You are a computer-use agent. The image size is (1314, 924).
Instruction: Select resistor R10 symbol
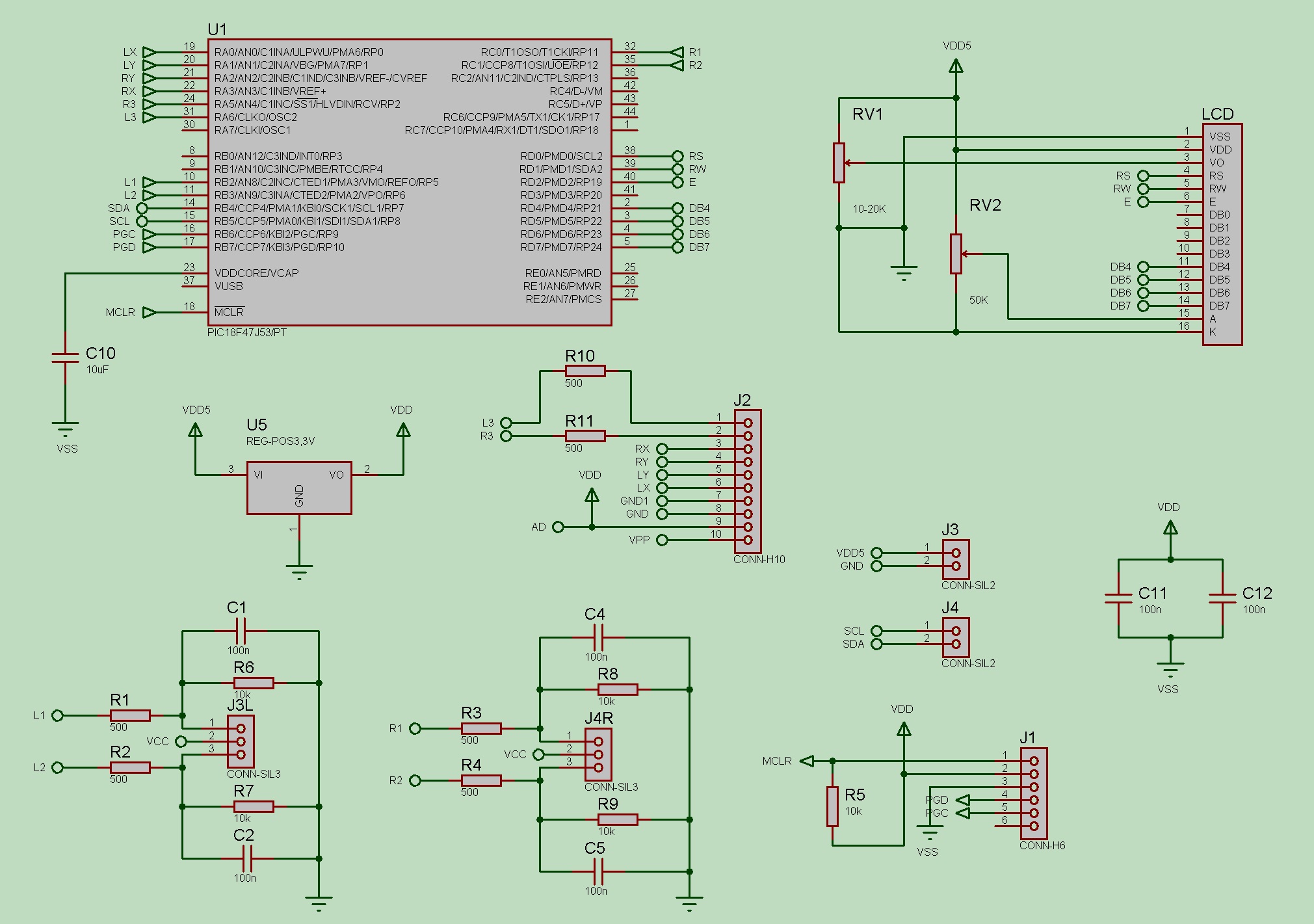coord(585,371)
